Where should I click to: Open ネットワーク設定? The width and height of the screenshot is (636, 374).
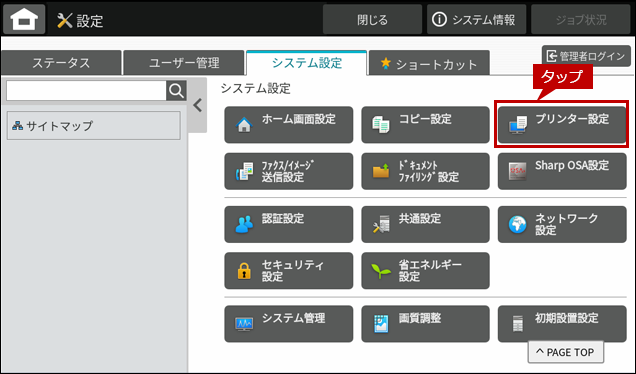coord(562,224)
